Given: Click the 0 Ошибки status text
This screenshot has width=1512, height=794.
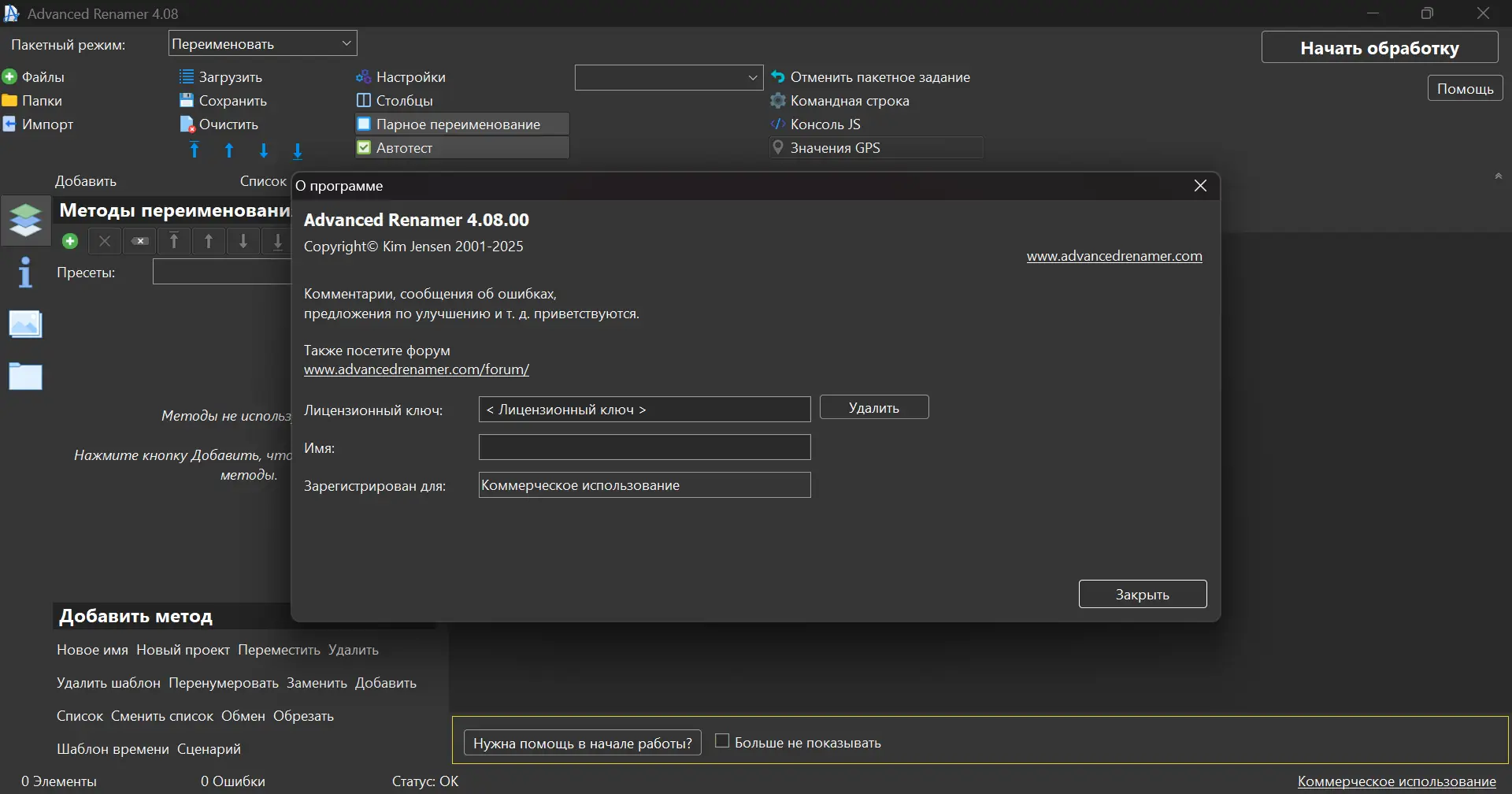Looking at the screenshot, I should (233, 781).
